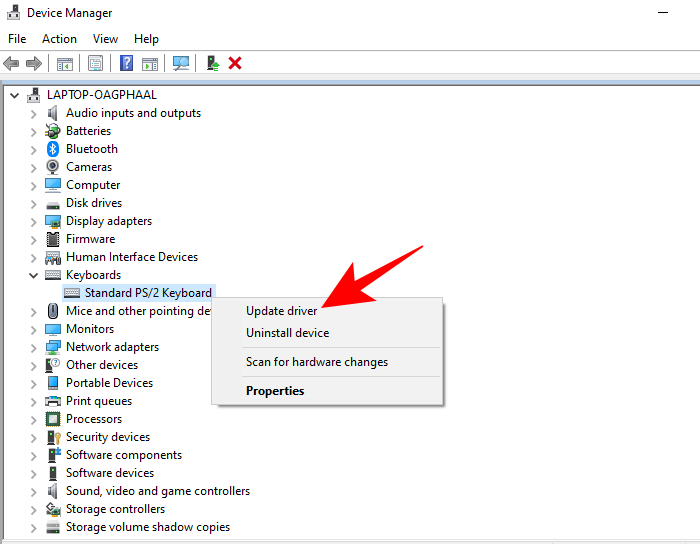Viewport: 700px width, 544px height.
Task: Select the Display adapters label
Action: pos(109,221)
